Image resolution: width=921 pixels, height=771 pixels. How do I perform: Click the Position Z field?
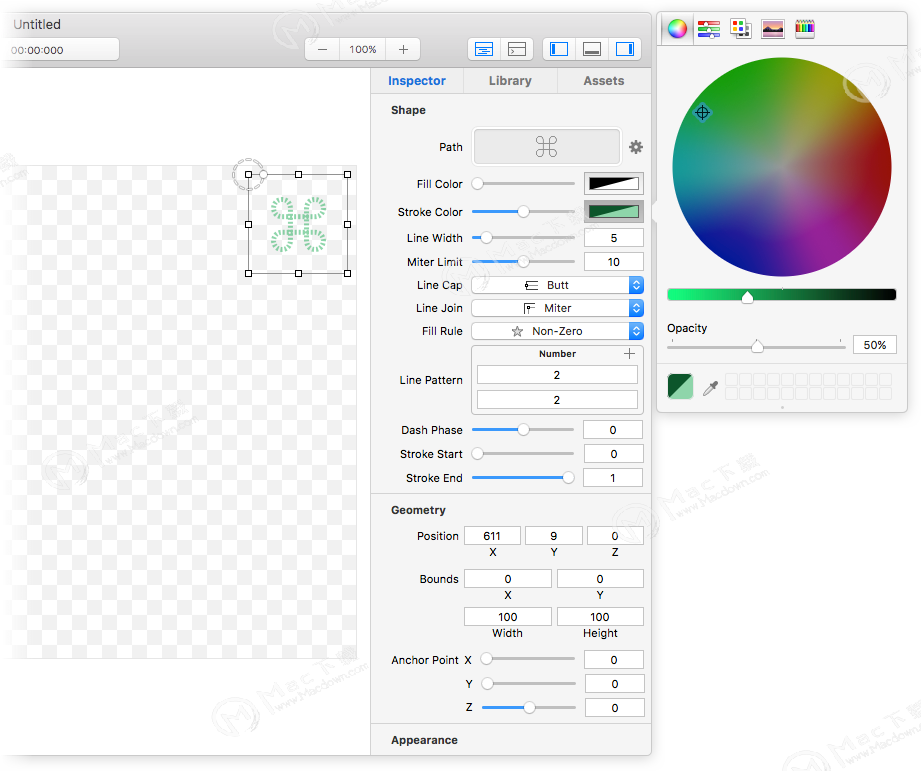(615, 536)
